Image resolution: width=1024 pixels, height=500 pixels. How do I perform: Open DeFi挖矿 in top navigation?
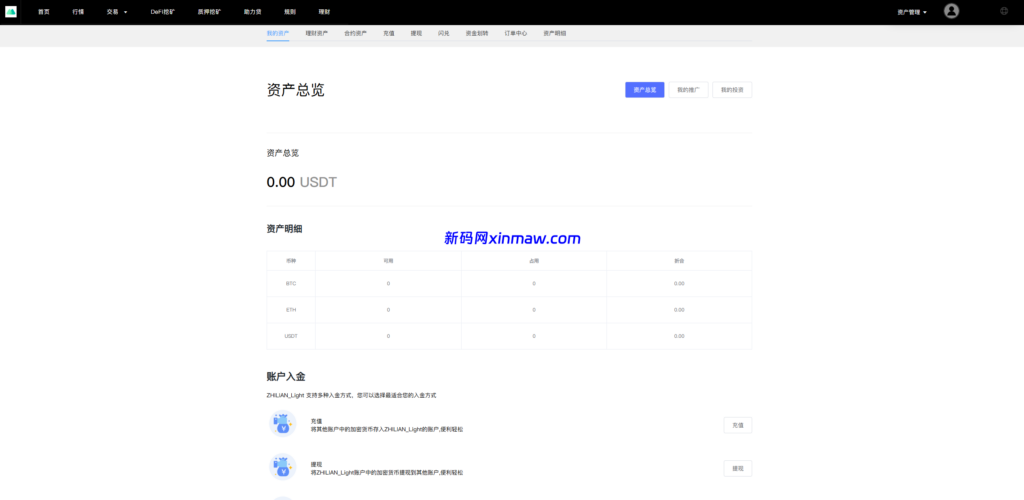[x=163, y=12]
